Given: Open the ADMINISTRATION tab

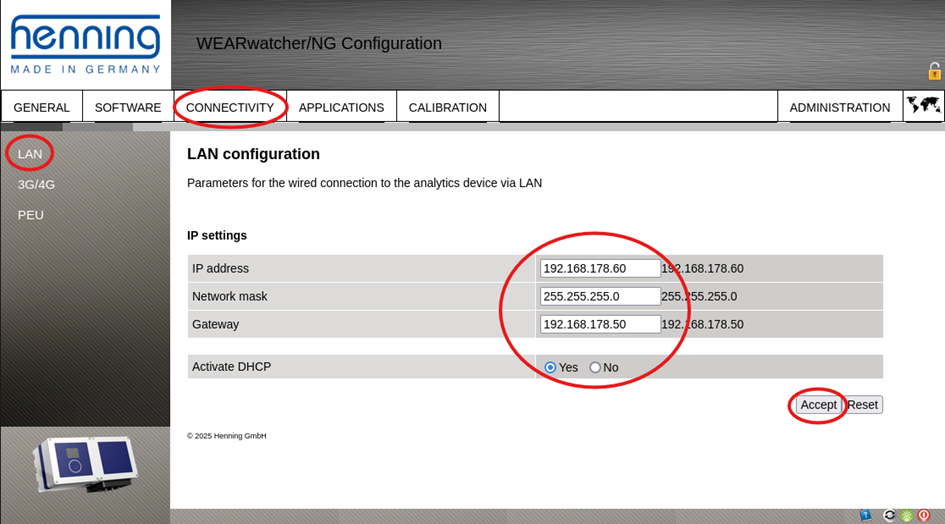Looking at the screenshot, I should pos(839,107).
